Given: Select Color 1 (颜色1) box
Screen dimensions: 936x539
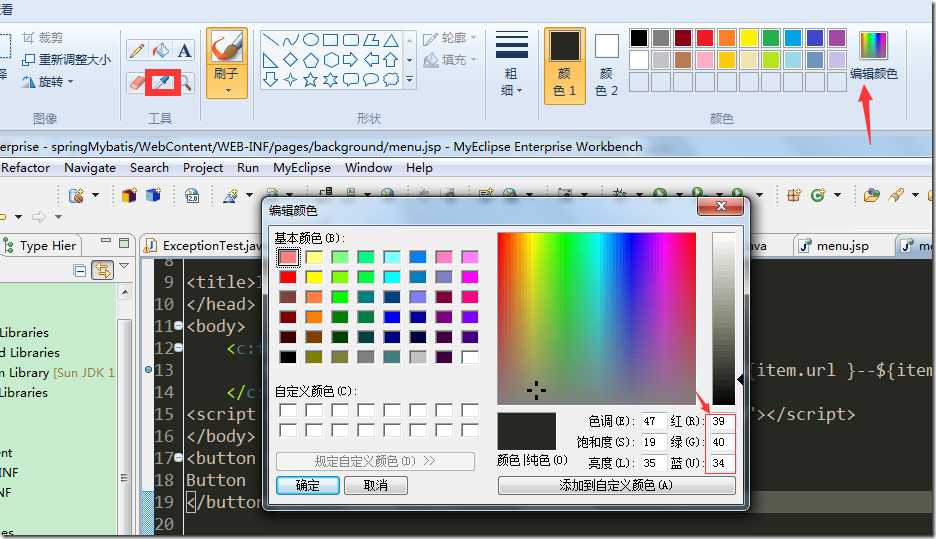Looking at the screenshot, I should [x=565, y=65].
